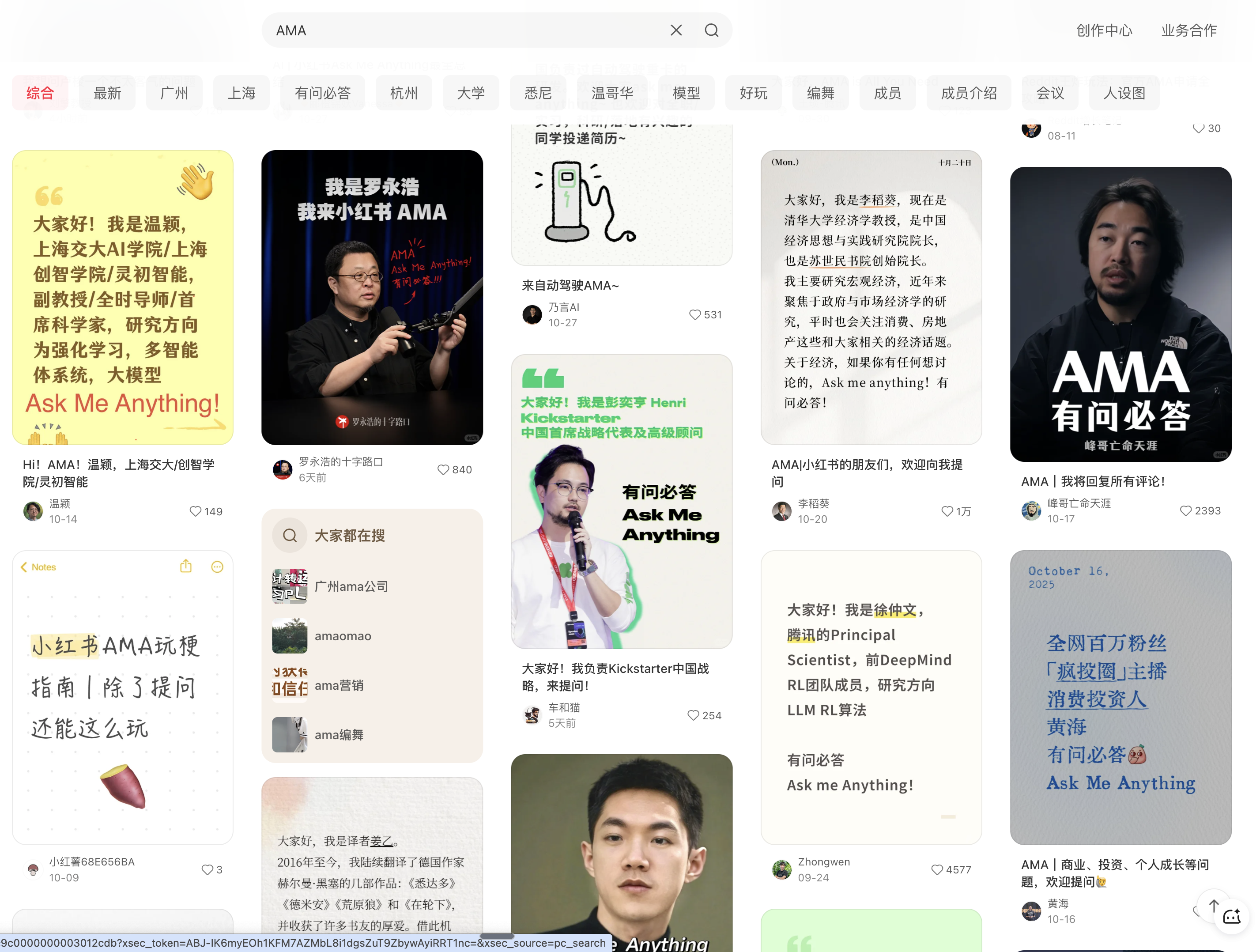Like Zhongwen's post heart icon
Screen dimensions: 1260x952
pyautogui.click(x=936, y=869)
